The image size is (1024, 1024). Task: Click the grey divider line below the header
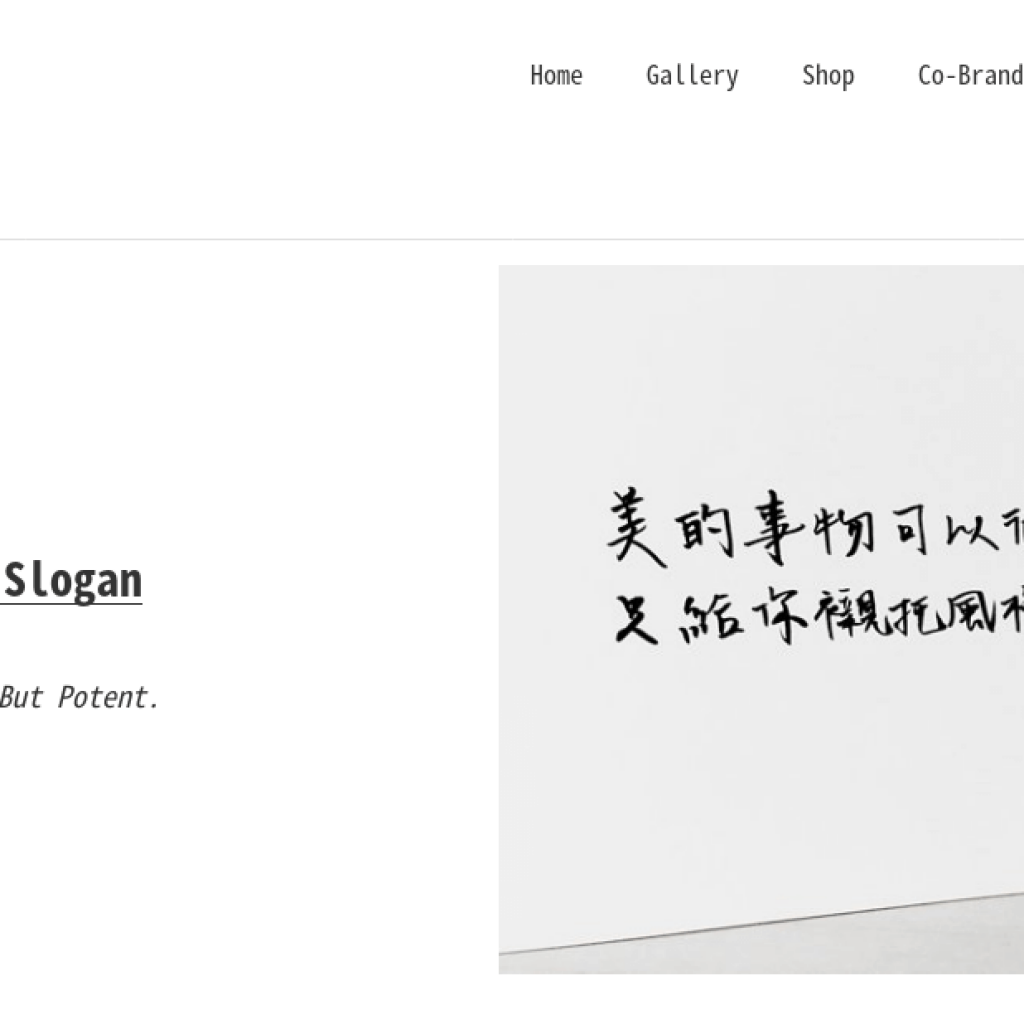(x=512, y=240)
